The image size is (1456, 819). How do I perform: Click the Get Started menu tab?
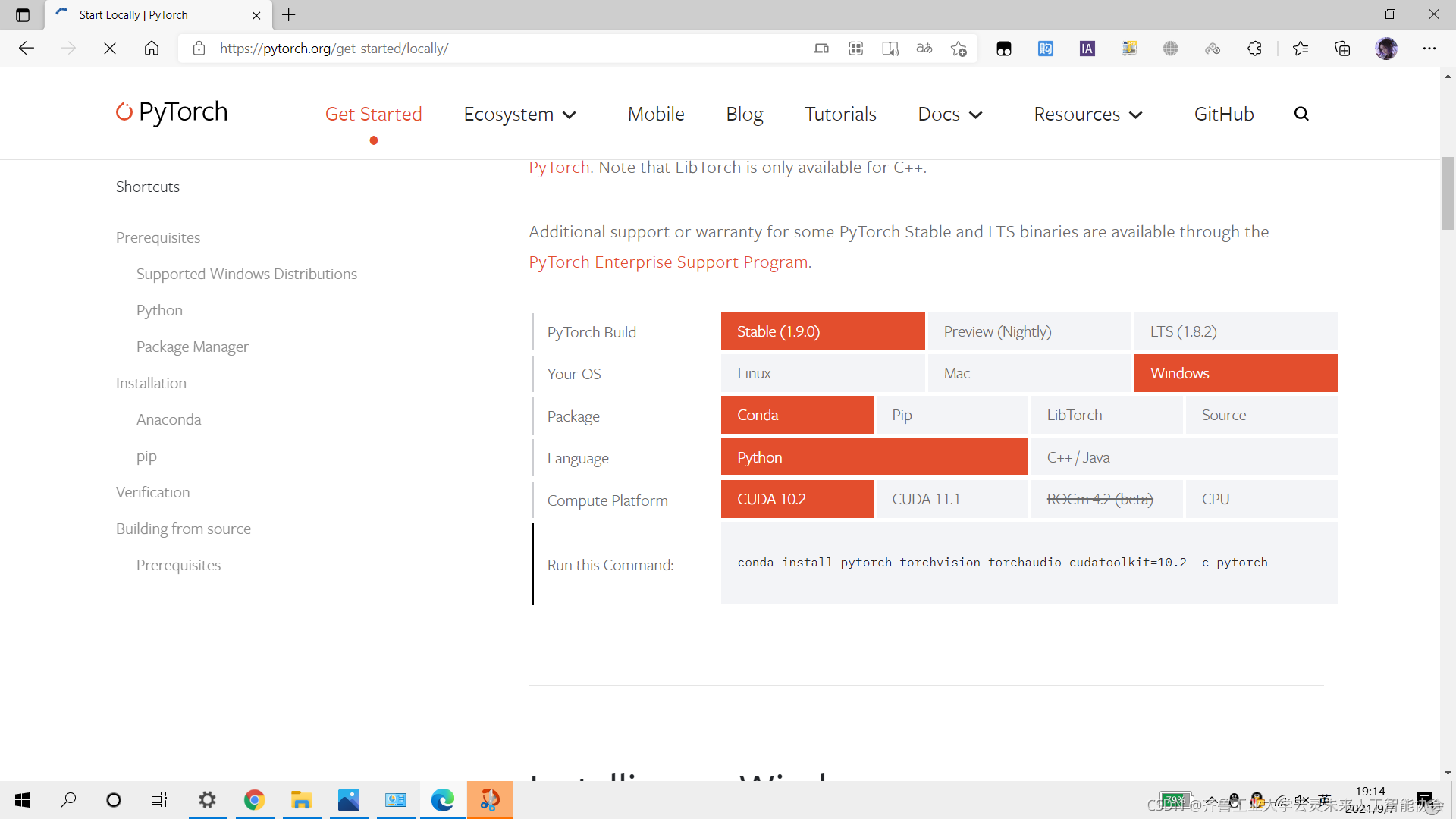click(x=373, y=113)
